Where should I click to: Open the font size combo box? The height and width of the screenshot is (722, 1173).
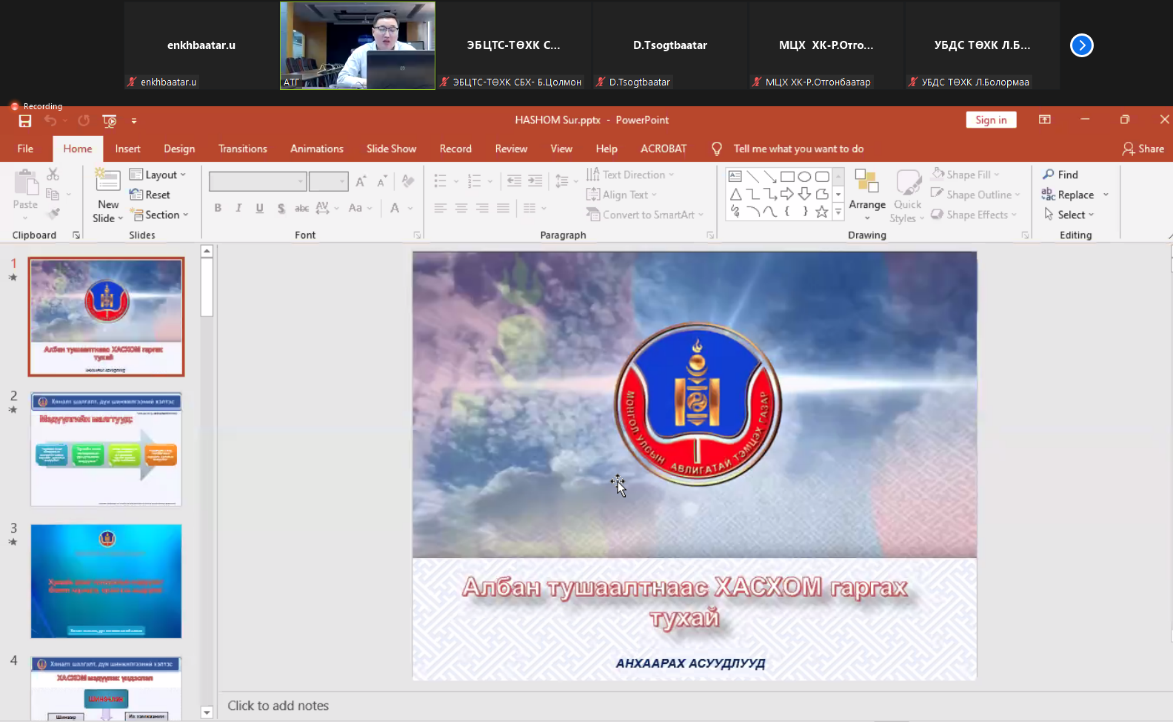point(328,181)
